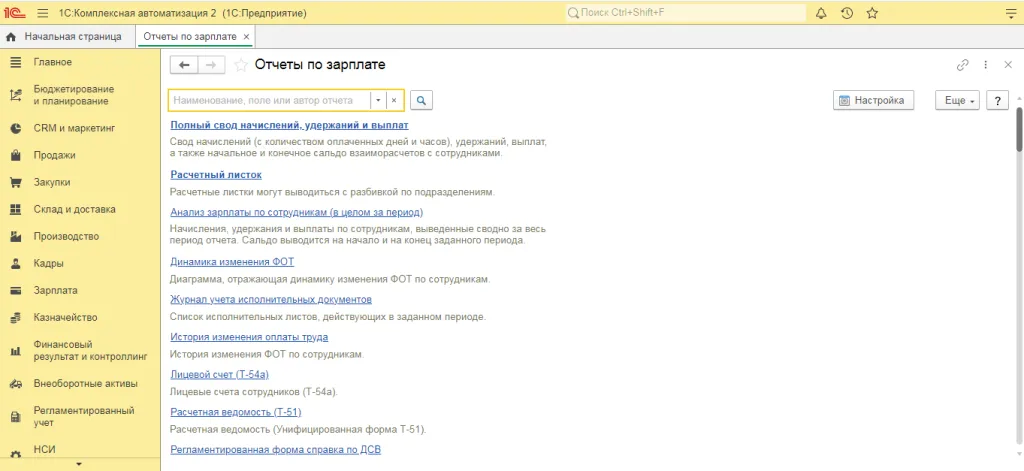Click the Кадры person icon

tap(16, 264)
